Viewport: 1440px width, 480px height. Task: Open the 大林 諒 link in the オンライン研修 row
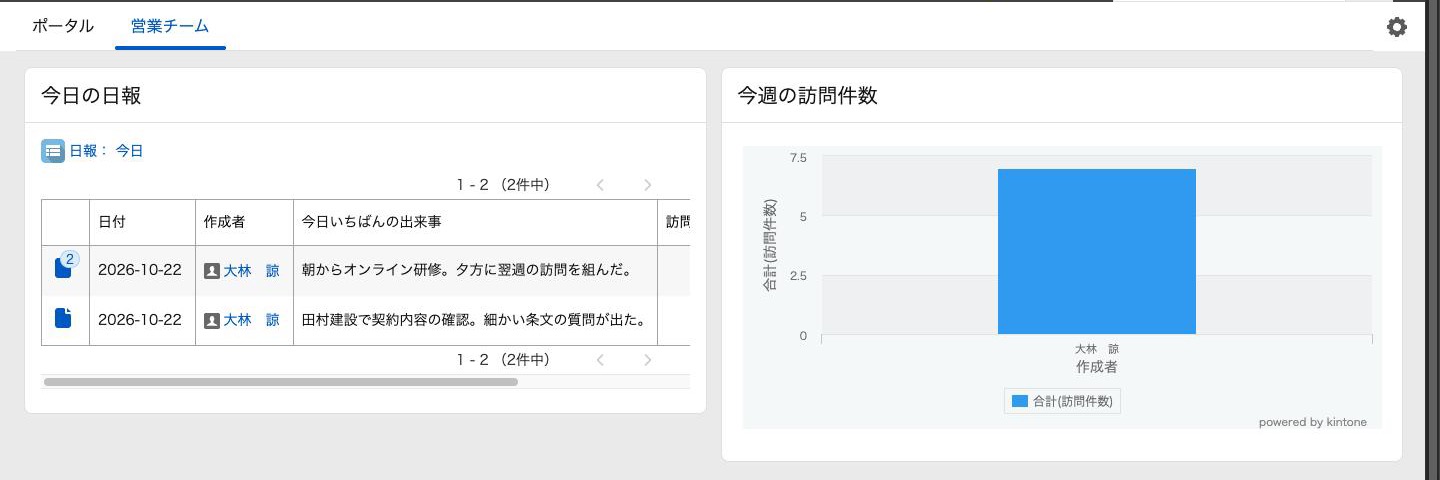(x=252, y=270)
